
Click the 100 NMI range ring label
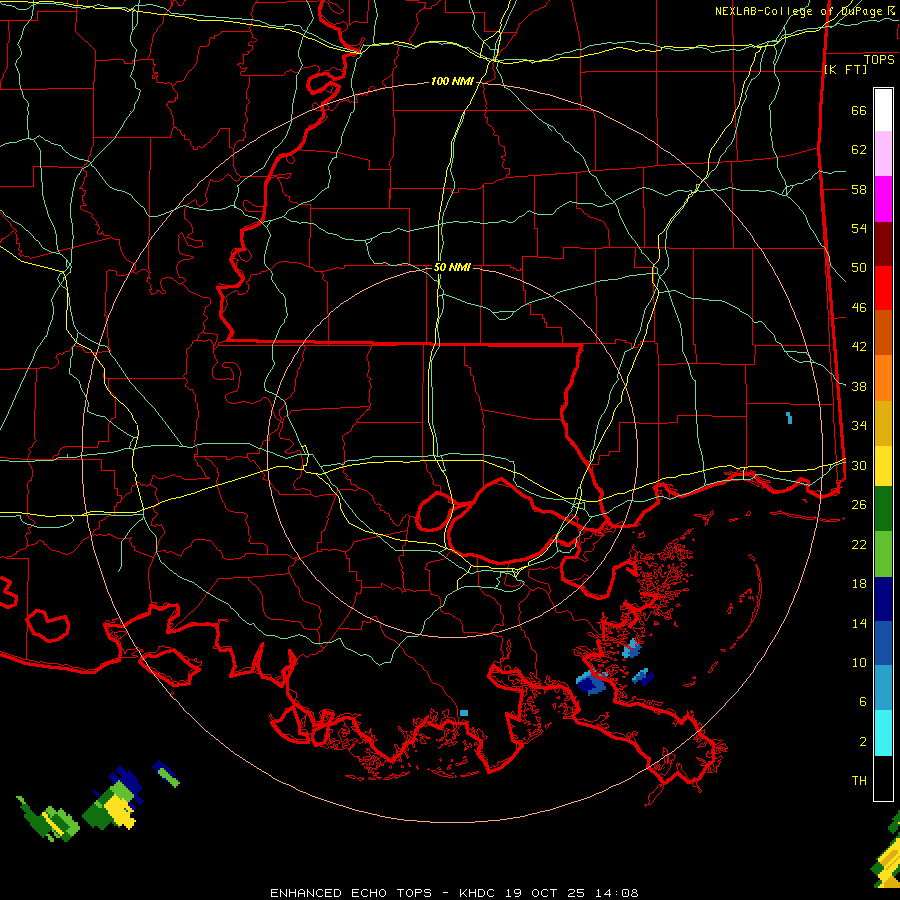tap(452, 82)
